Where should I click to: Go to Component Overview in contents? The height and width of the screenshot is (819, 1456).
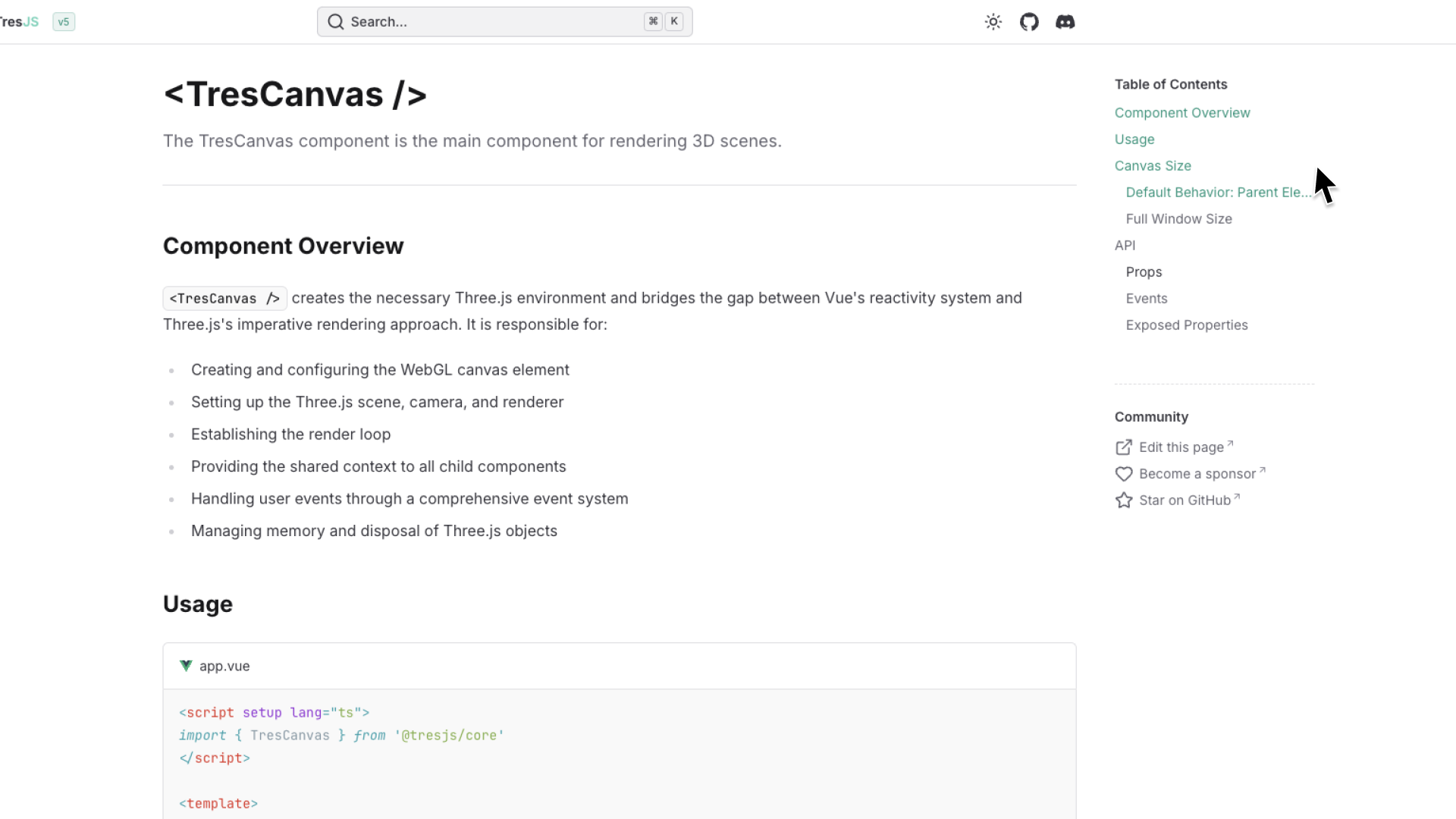coord(1182,113)
